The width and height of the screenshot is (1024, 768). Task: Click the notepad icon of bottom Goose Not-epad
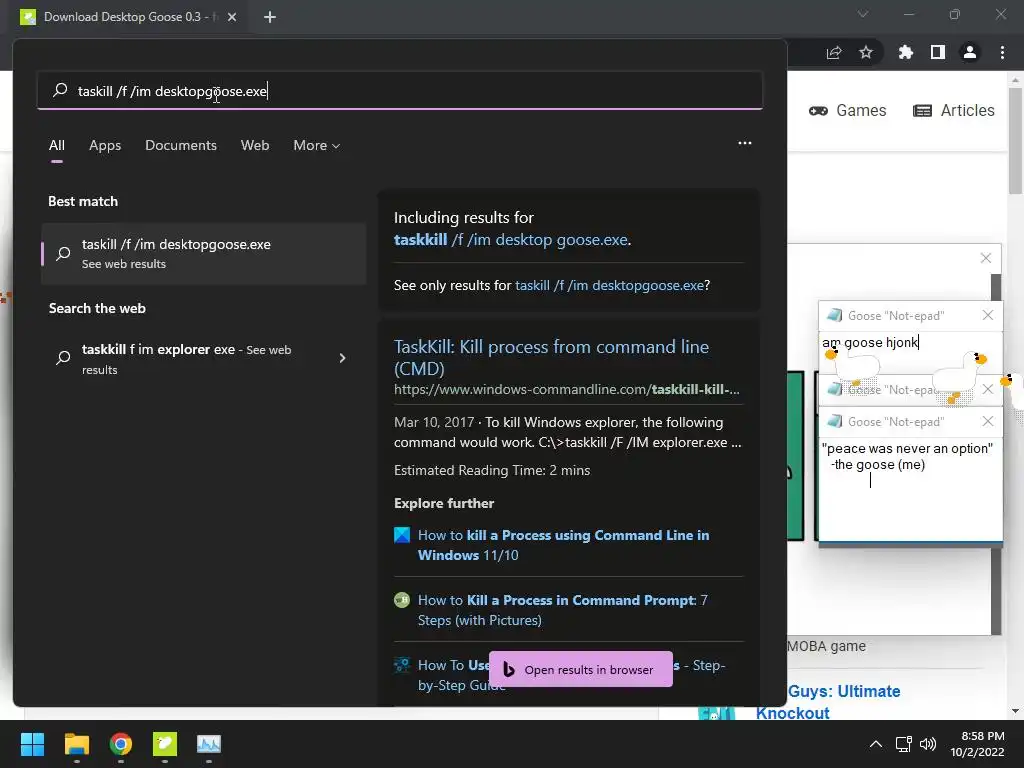(834, 421)
